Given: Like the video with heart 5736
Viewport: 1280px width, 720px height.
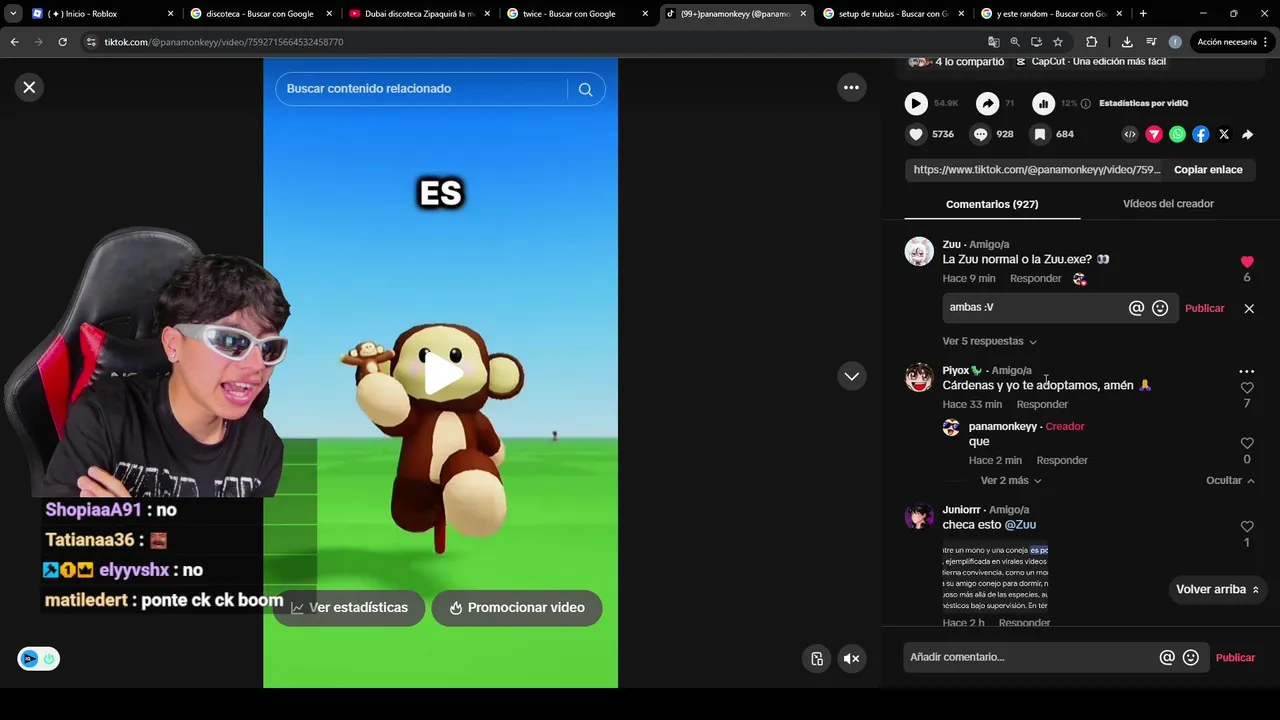Looking at the screenshot, I should pyautogui.click(x=916, y=134).
